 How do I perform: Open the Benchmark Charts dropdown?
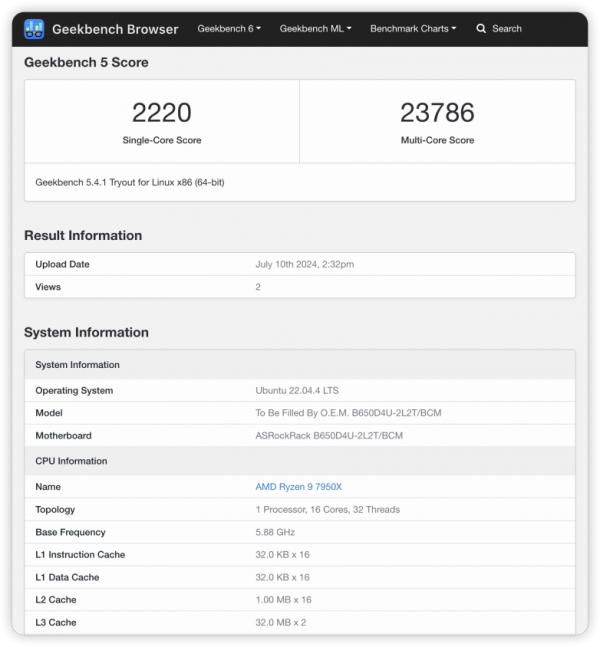point(412,28)
